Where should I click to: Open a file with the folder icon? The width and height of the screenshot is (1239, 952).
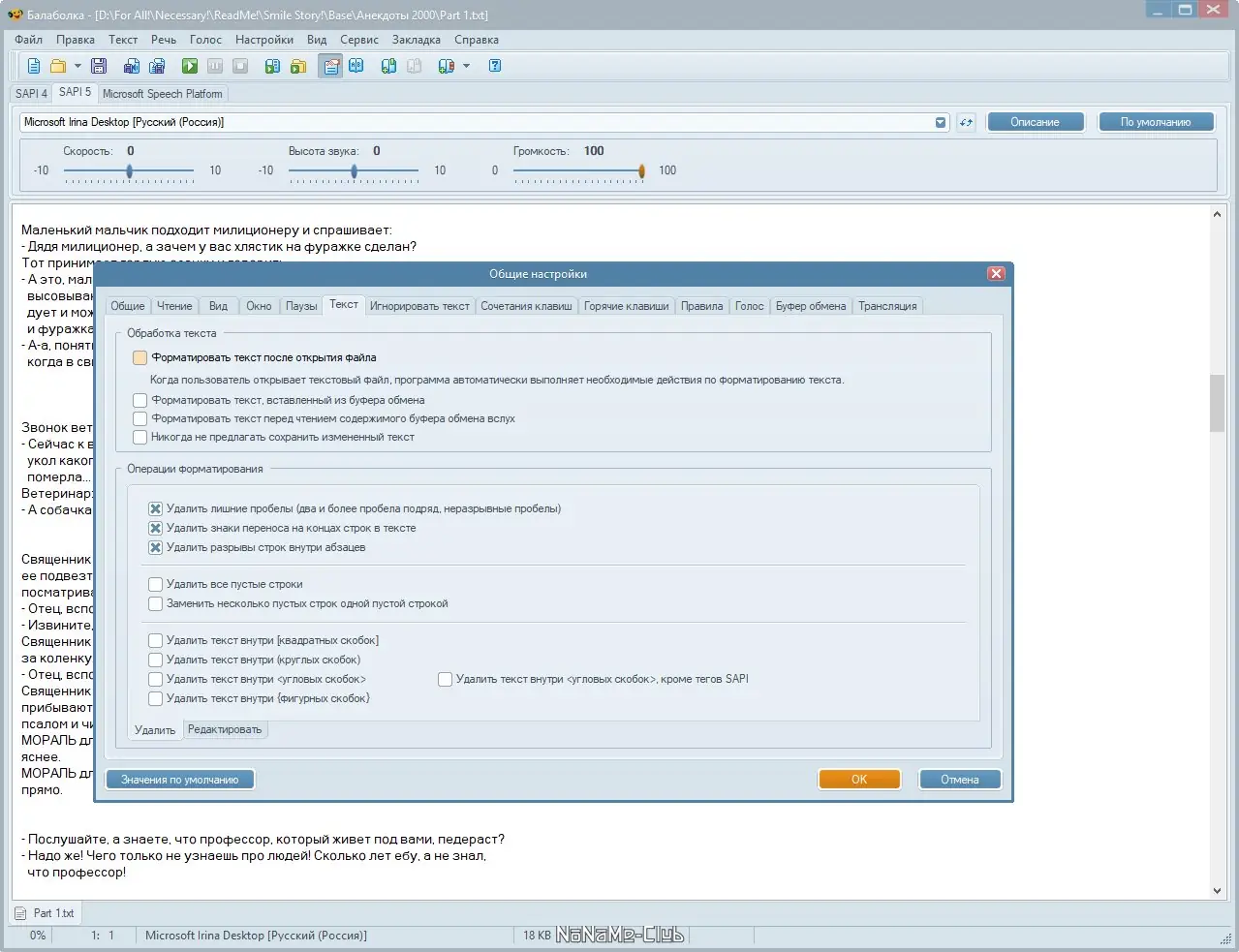click(x=58, y=66)
